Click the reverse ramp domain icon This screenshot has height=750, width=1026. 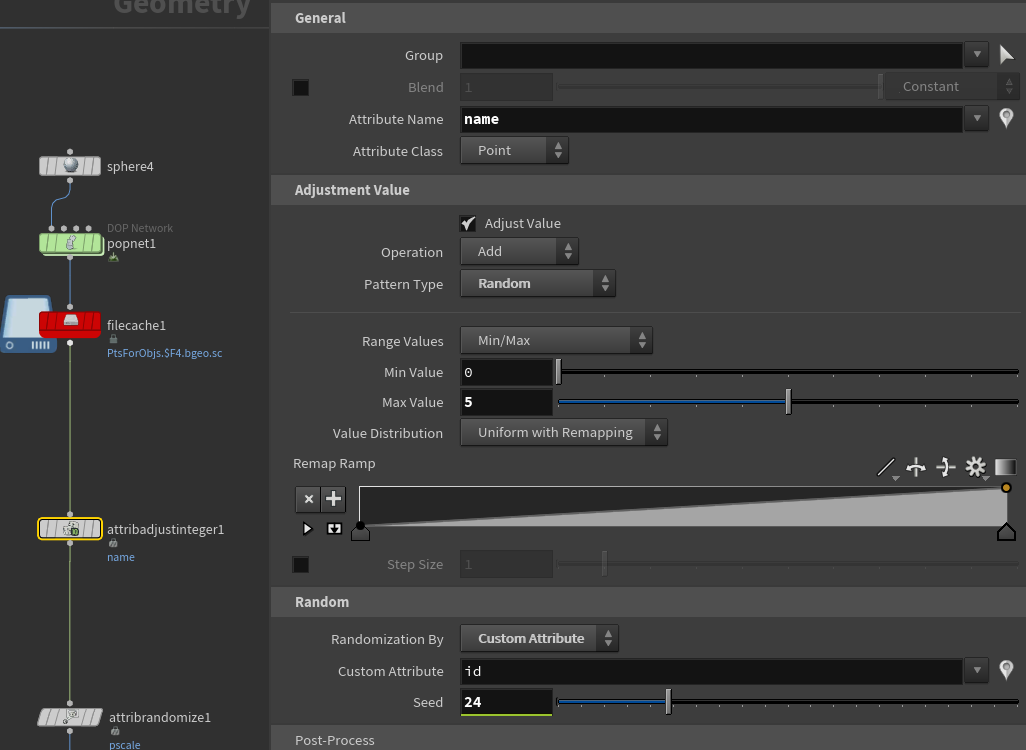tap(916, 467)
